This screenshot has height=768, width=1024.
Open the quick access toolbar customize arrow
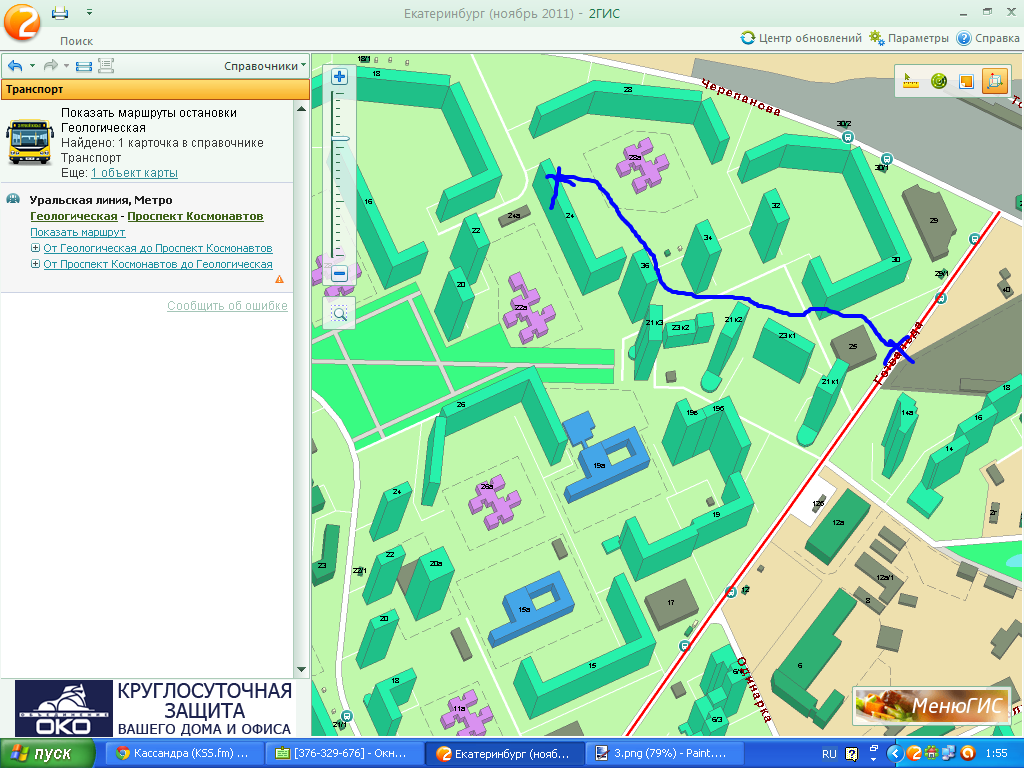(x=89, y=12)
